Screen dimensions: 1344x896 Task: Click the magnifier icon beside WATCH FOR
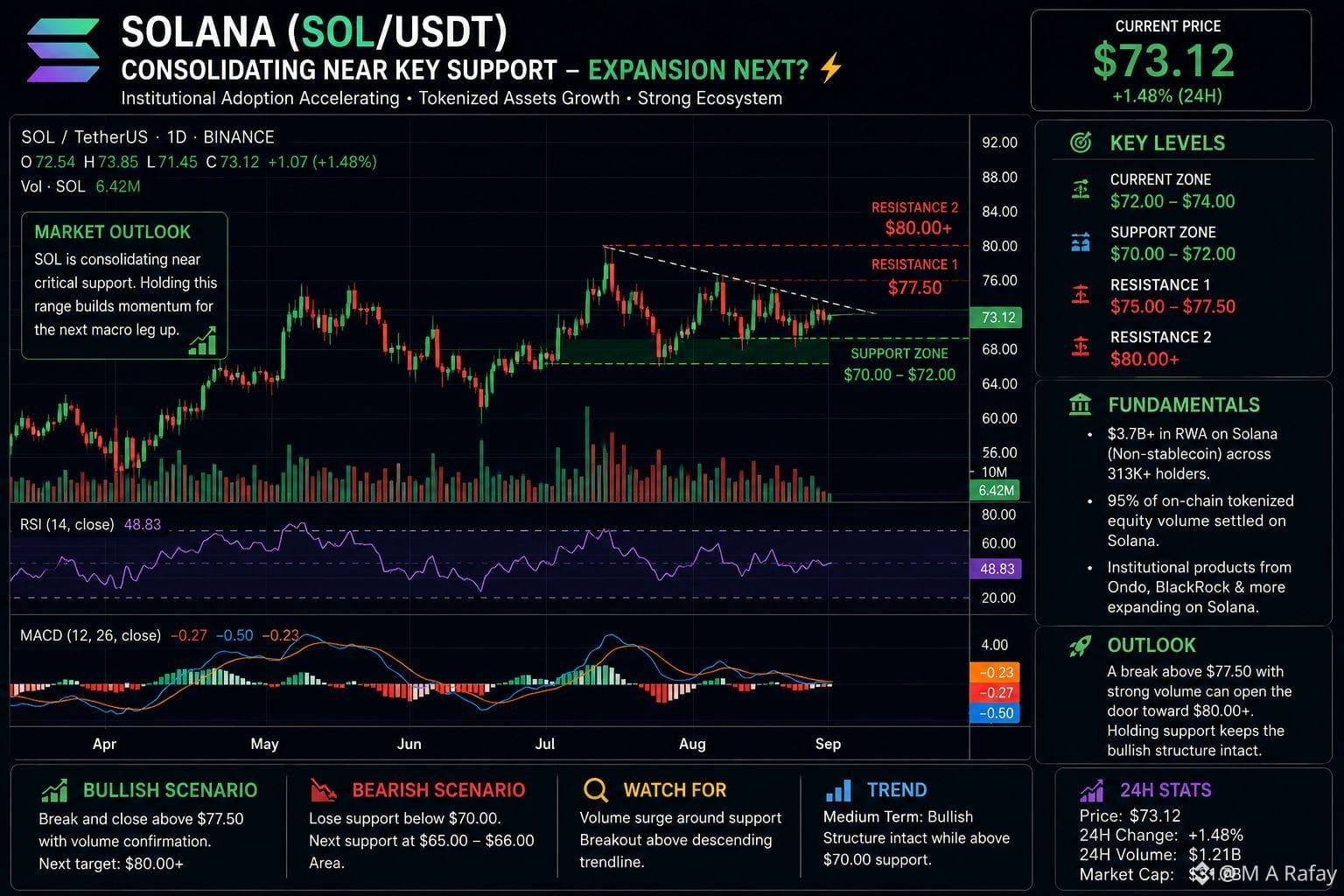[595, 790]
